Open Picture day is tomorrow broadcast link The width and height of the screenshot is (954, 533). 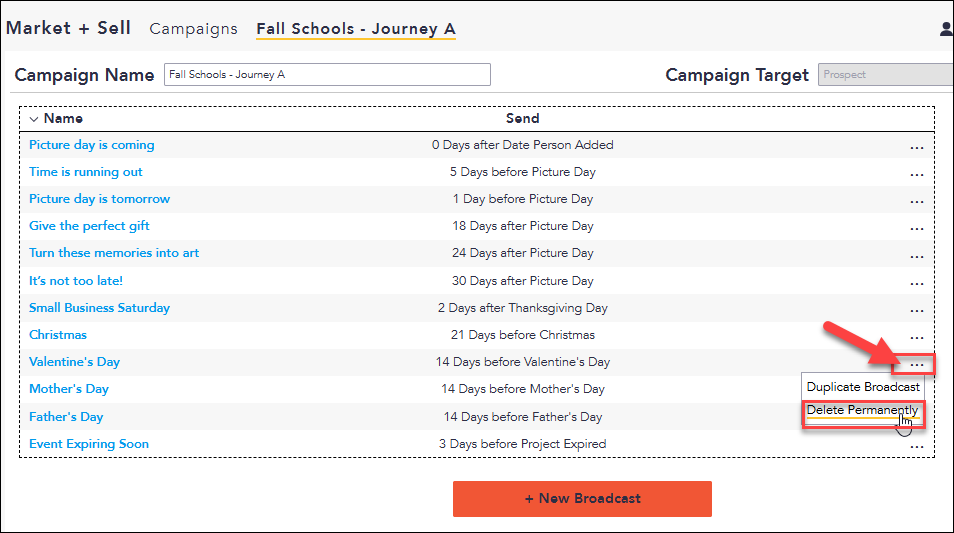(x=100, y=199)
